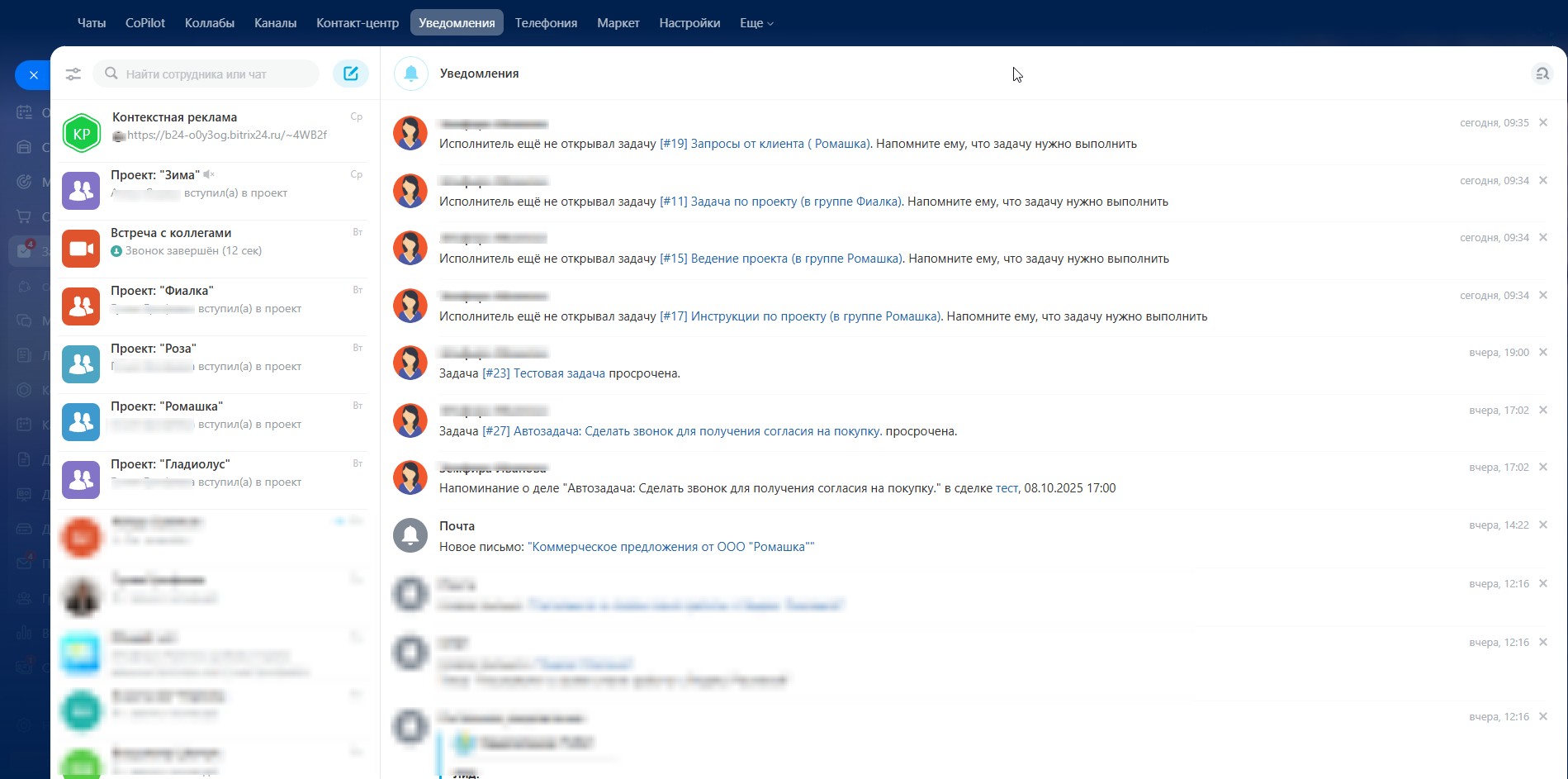Open notification search icon at top right

point(1542,74)
